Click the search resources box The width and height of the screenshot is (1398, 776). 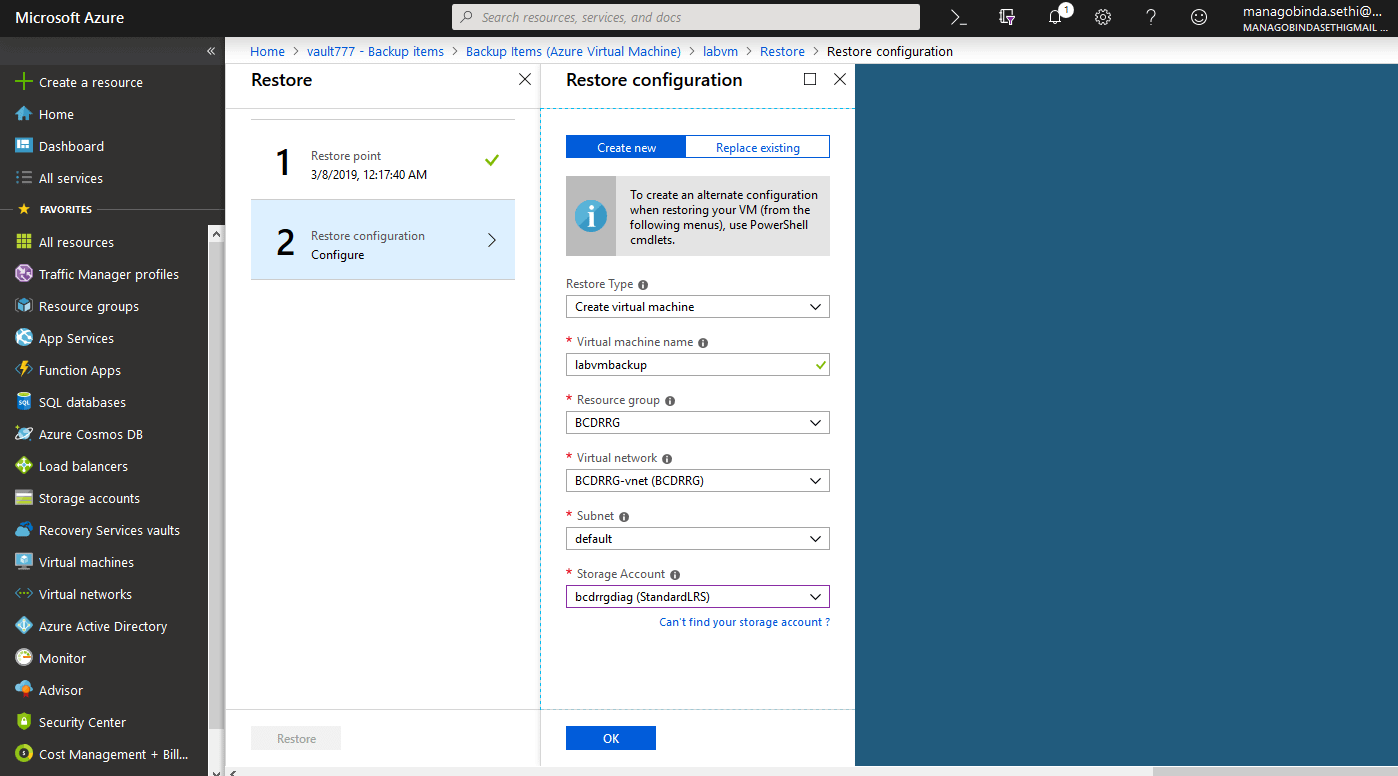coord(686,17)
